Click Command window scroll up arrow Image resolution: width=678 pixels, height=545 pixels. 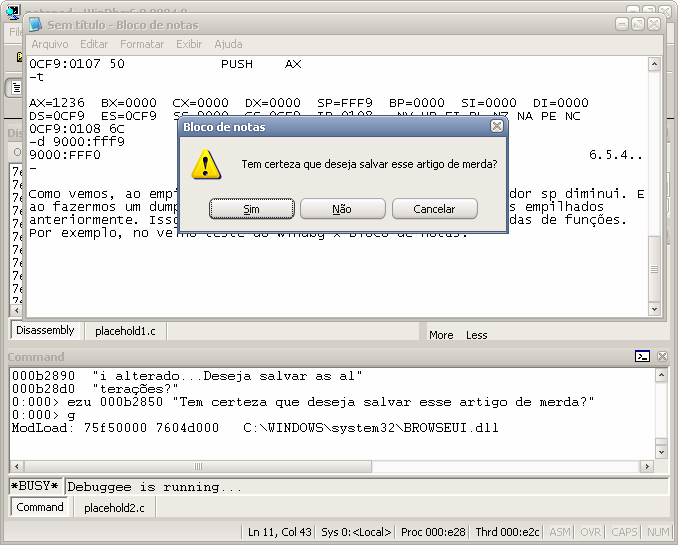point(661,375)
